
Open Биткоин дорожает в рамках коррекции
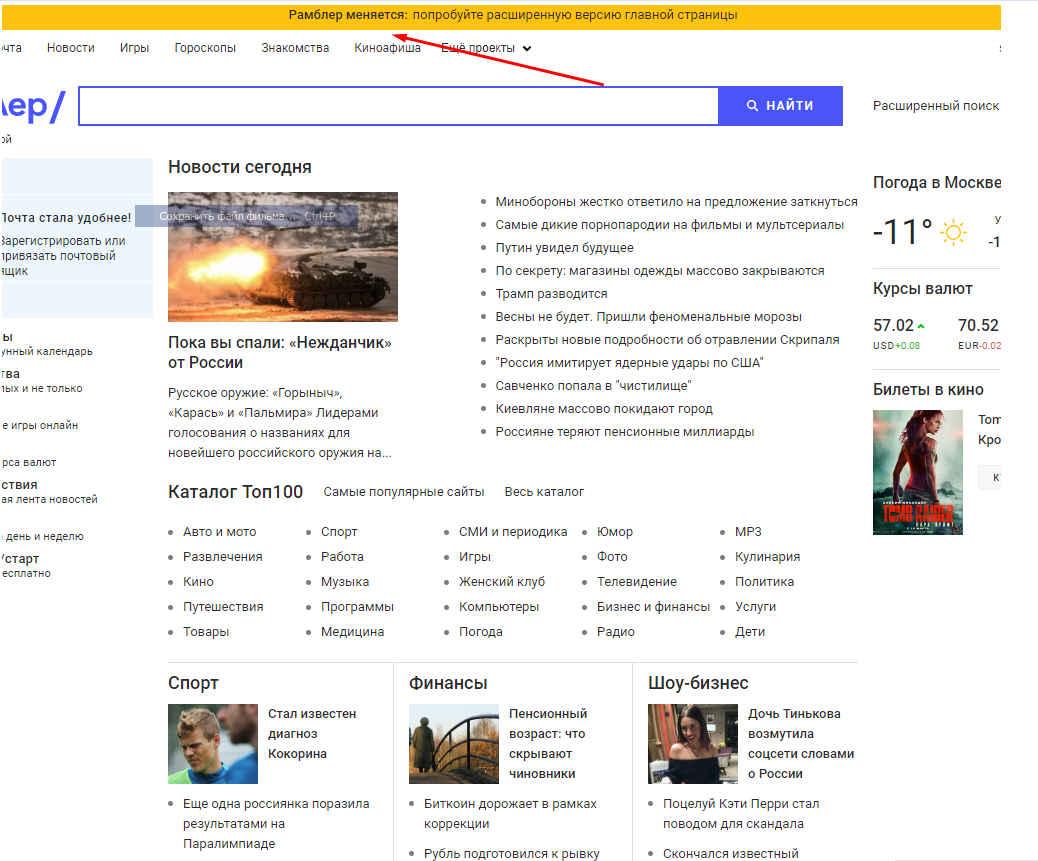pos(510,814)
